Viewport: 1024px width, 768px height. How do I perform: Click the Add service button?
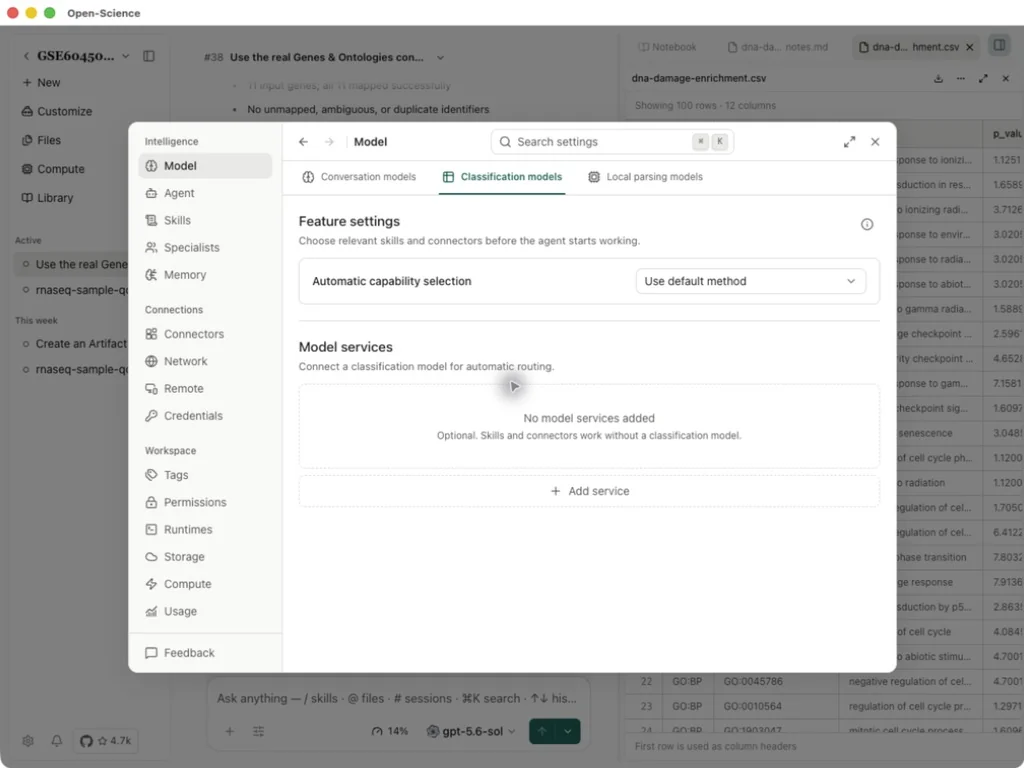coord(589,491)
